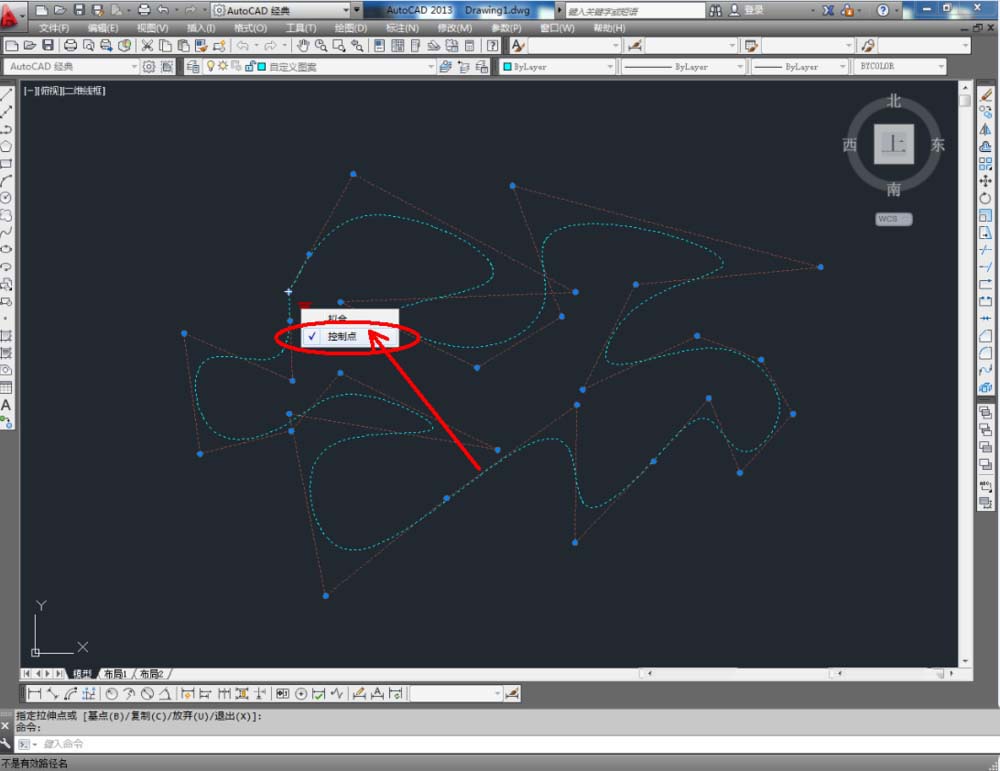This screenshot has width=1000, height=771.
Task: Click the 东 direction on the ViewCube compass
Action: click(937, 145)
